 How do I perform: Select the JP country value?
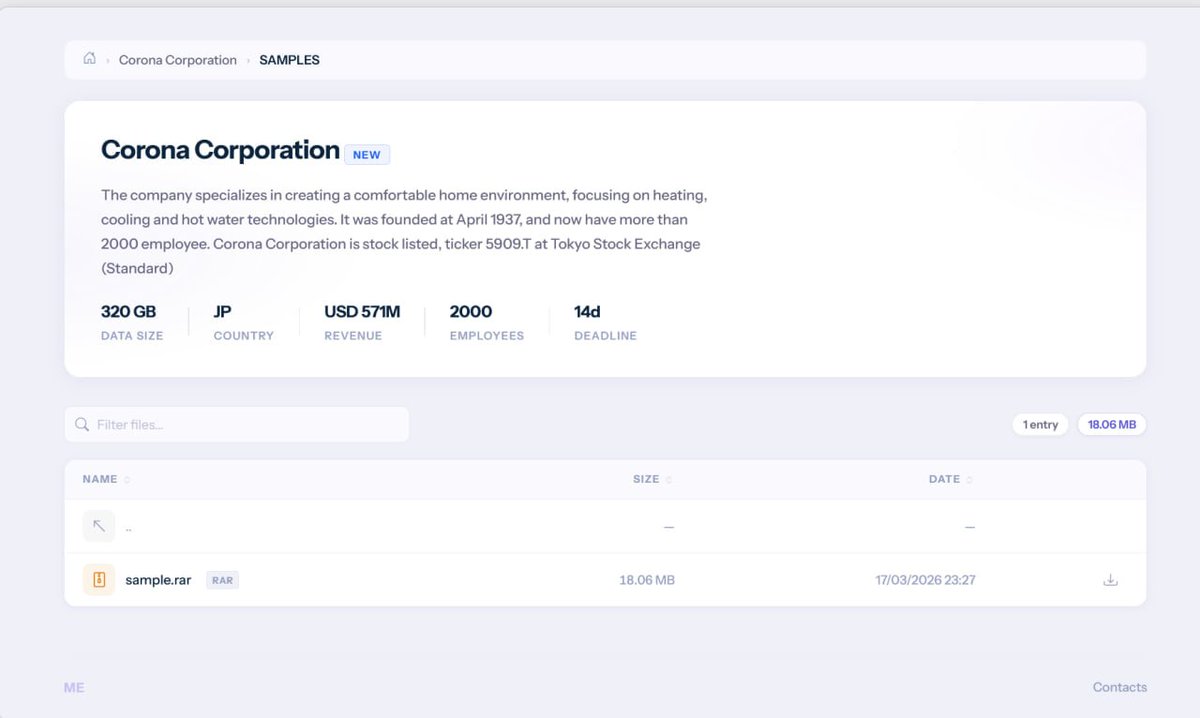click(x=222, y=312)
